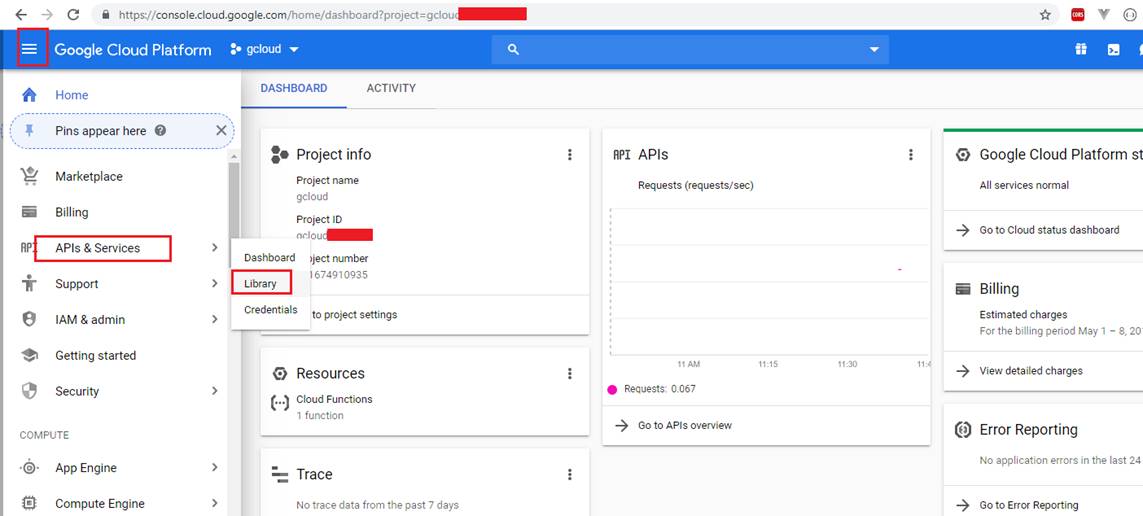
Task: Click the Compute Engine chip icon
Action: tap(29, 504)
